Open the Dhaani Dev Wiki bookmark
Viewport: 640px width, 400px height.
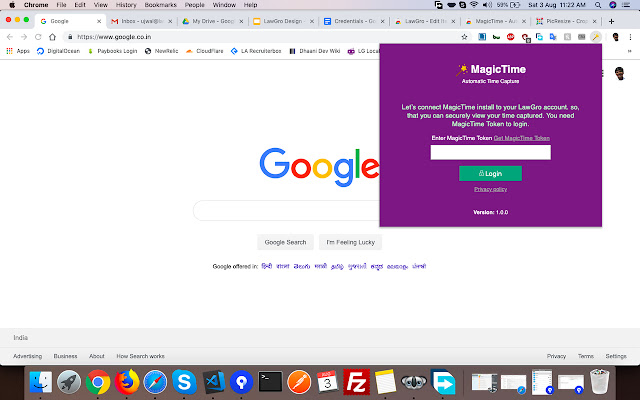point(315,51)
